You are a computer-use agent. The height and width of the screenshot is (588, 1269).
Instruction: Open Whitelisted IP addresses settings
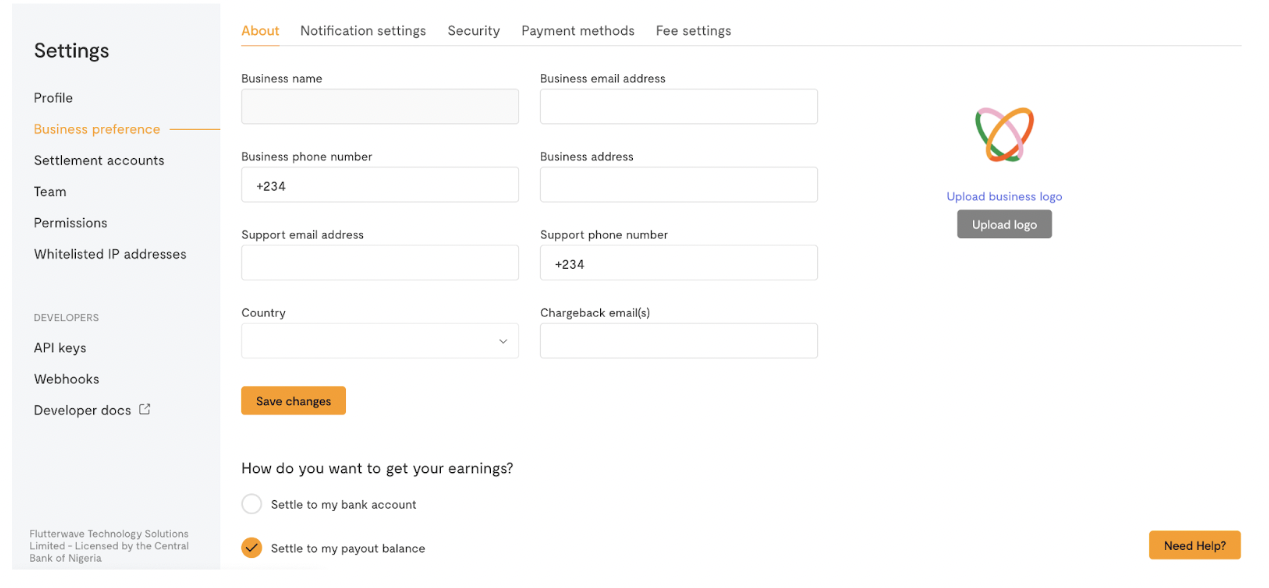tap(110, 254)
